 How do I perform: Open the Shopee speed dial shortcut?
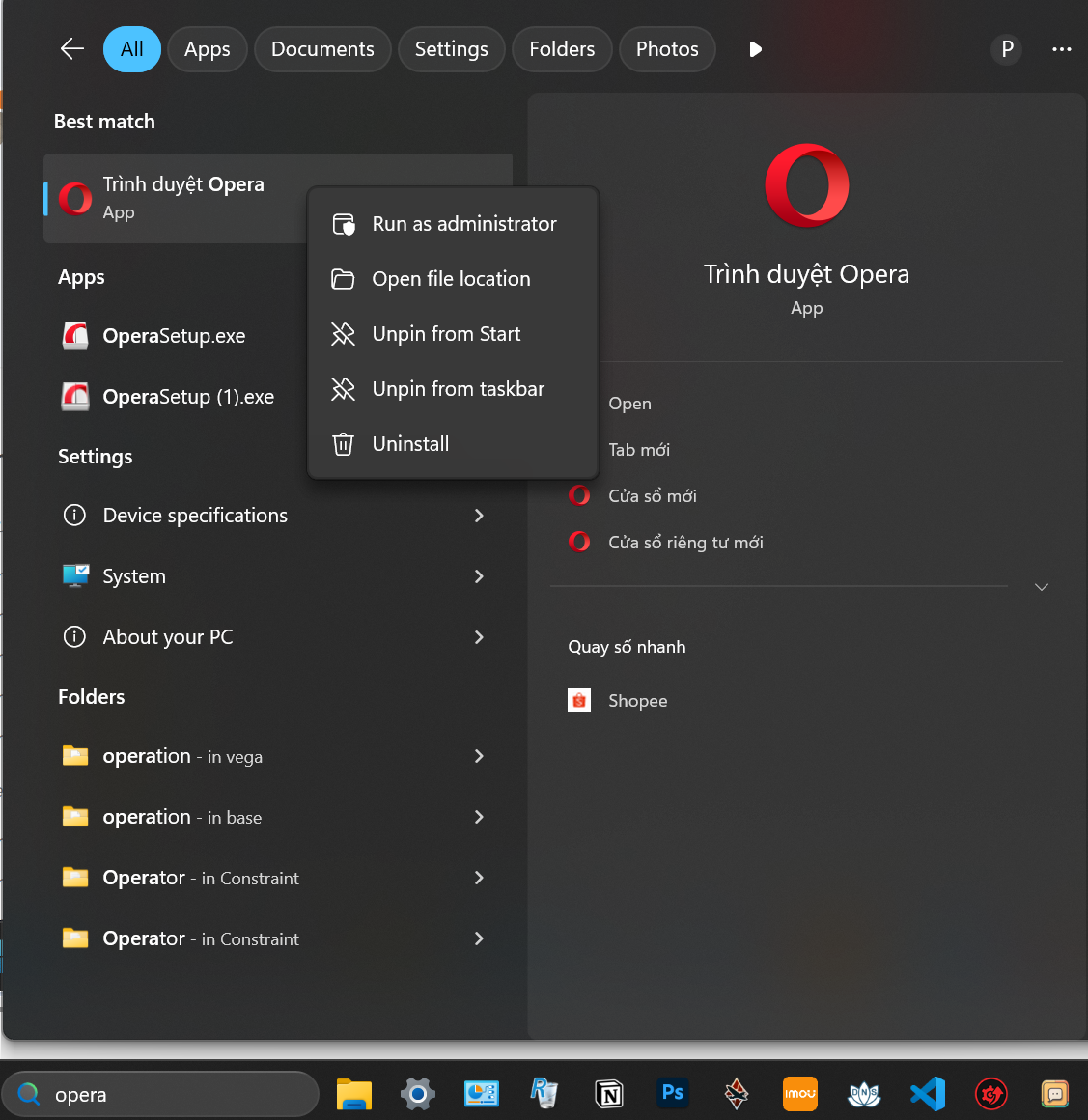(637, 701)
